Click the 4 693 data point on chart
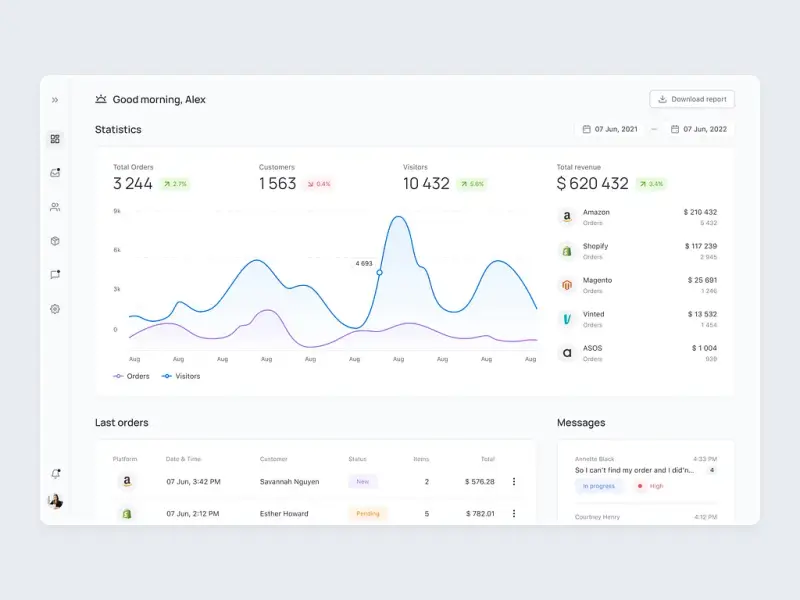Screen dimensions: 800x600 point(379,272)
